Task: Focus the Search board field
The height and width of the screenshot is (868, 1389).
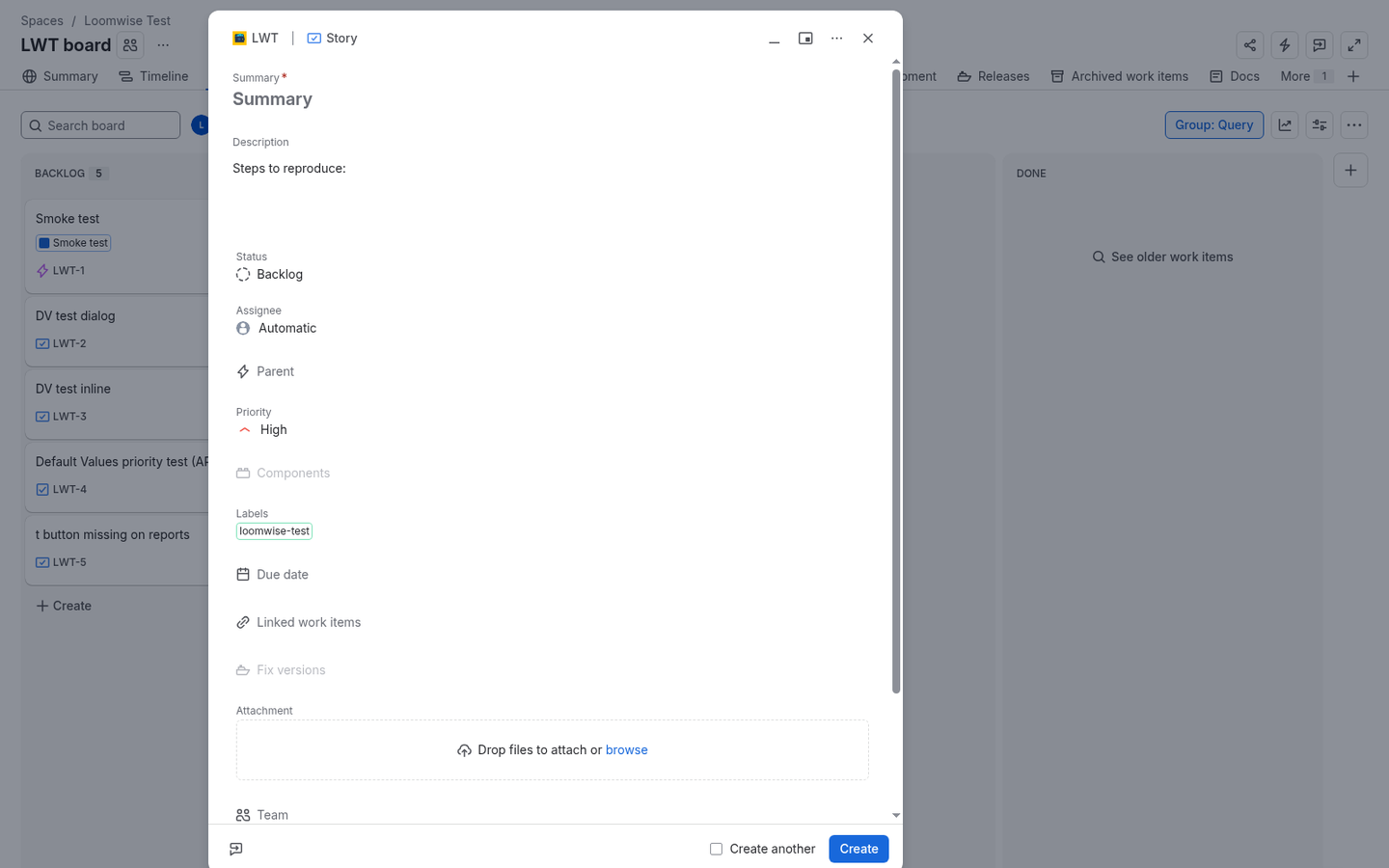Action: coord(100,125)
